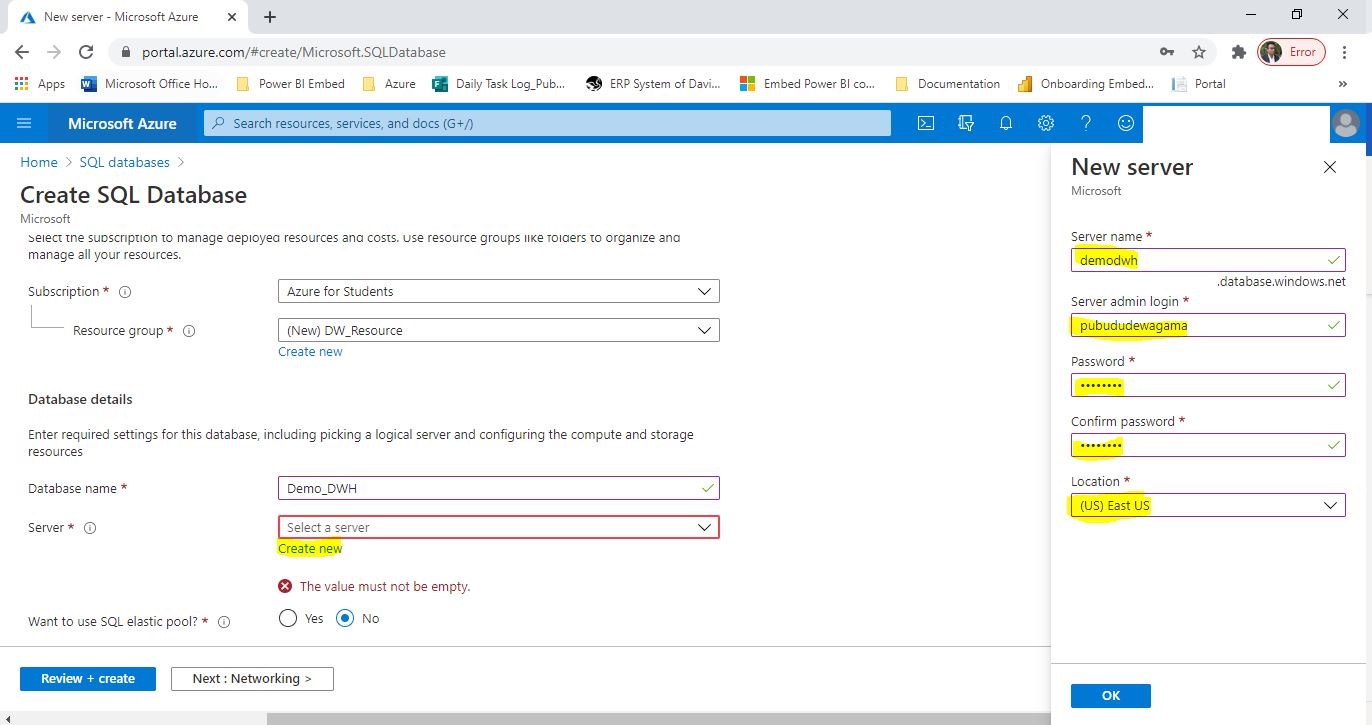
Task: Open the notifications bell
Action: (1006, 123)
